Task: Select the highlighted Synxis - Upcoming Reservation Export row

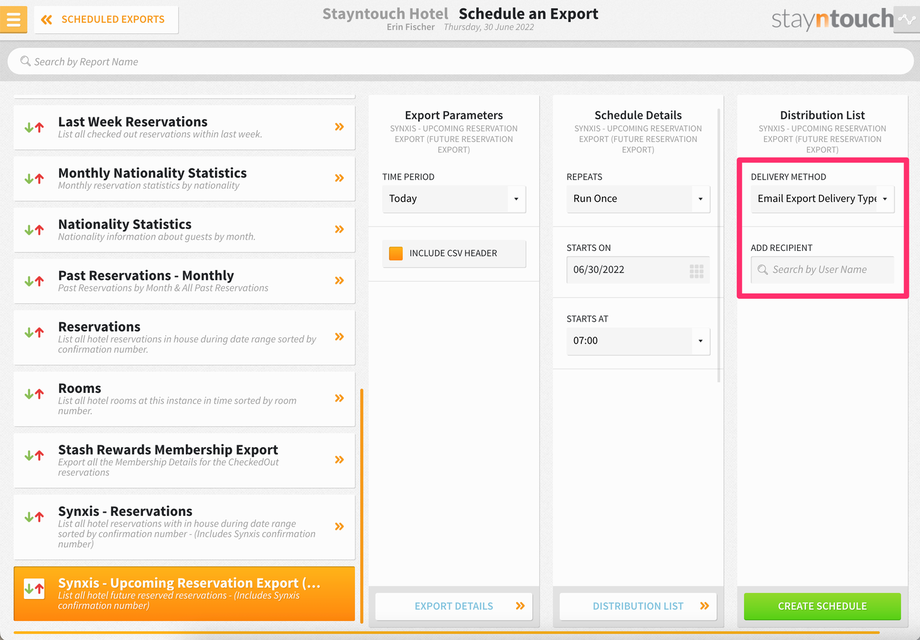Action: coord(184,593)
